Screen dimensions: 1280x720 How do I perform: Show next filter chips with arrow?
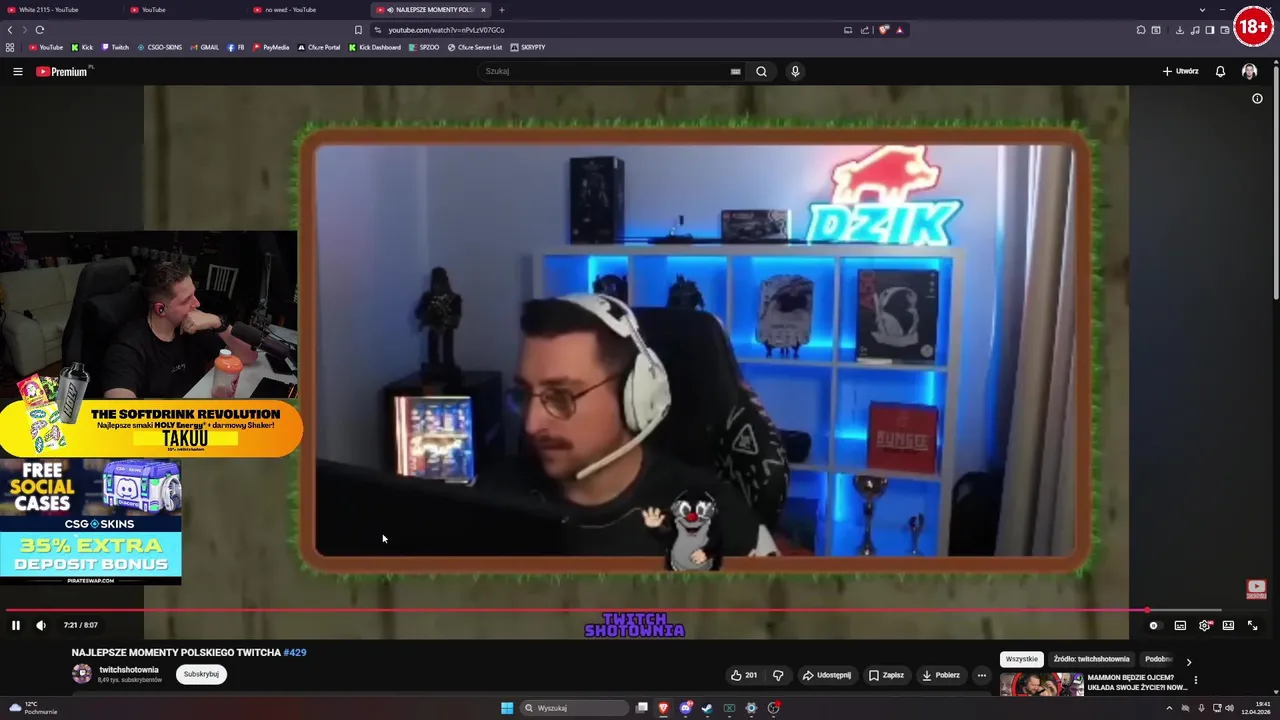point(1188,661)
